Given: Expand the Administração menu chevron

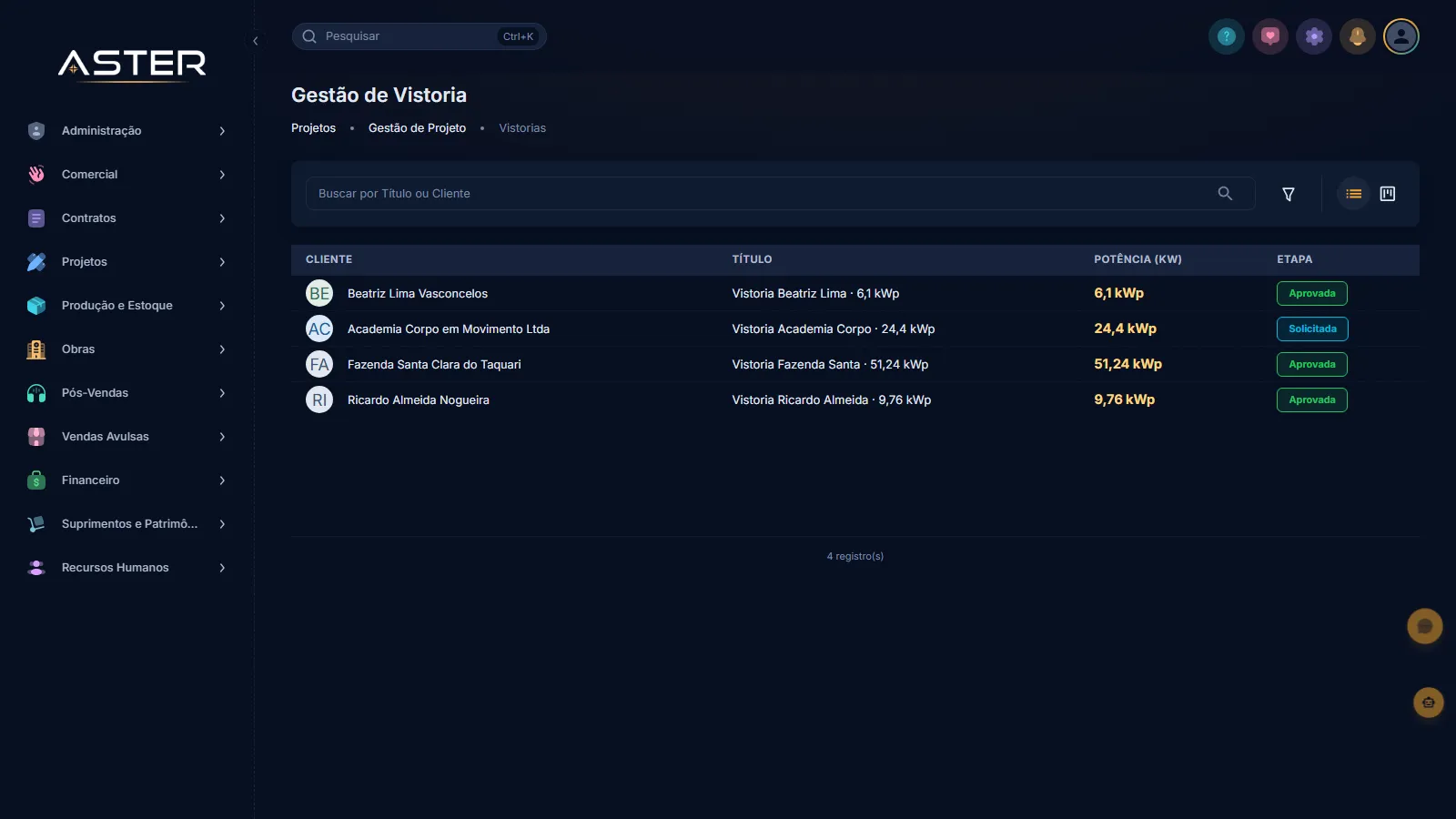Looking at the screenshot, I should tap(222, 131).
